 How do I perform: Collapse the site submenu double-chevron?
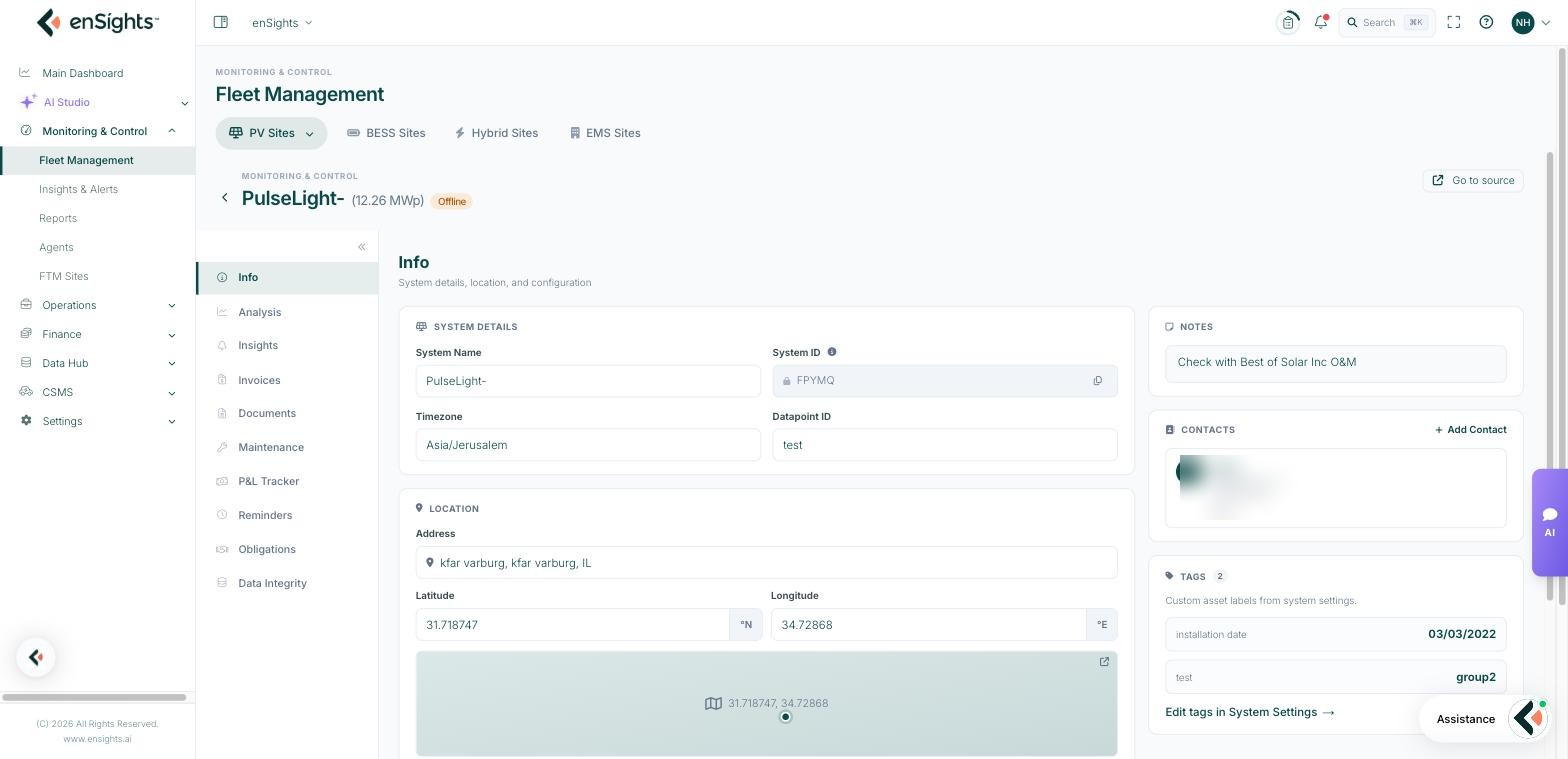362,247
